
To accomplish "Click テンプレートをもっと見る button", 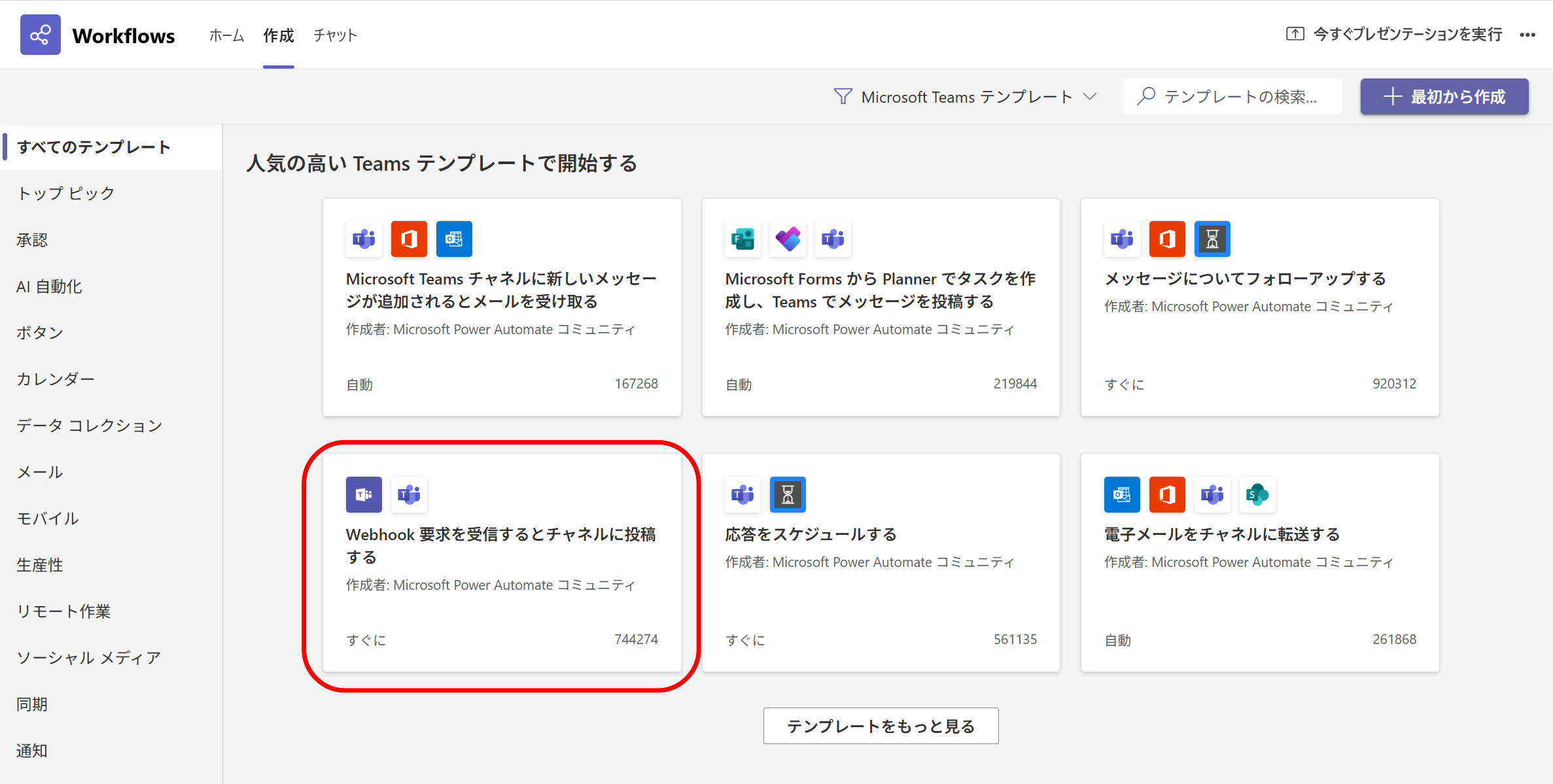I will click(881, 726).
